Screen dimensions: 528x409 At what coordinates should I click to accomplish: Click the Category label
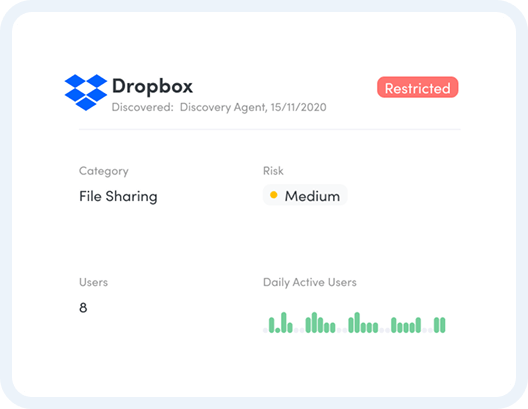coord(104,171)
